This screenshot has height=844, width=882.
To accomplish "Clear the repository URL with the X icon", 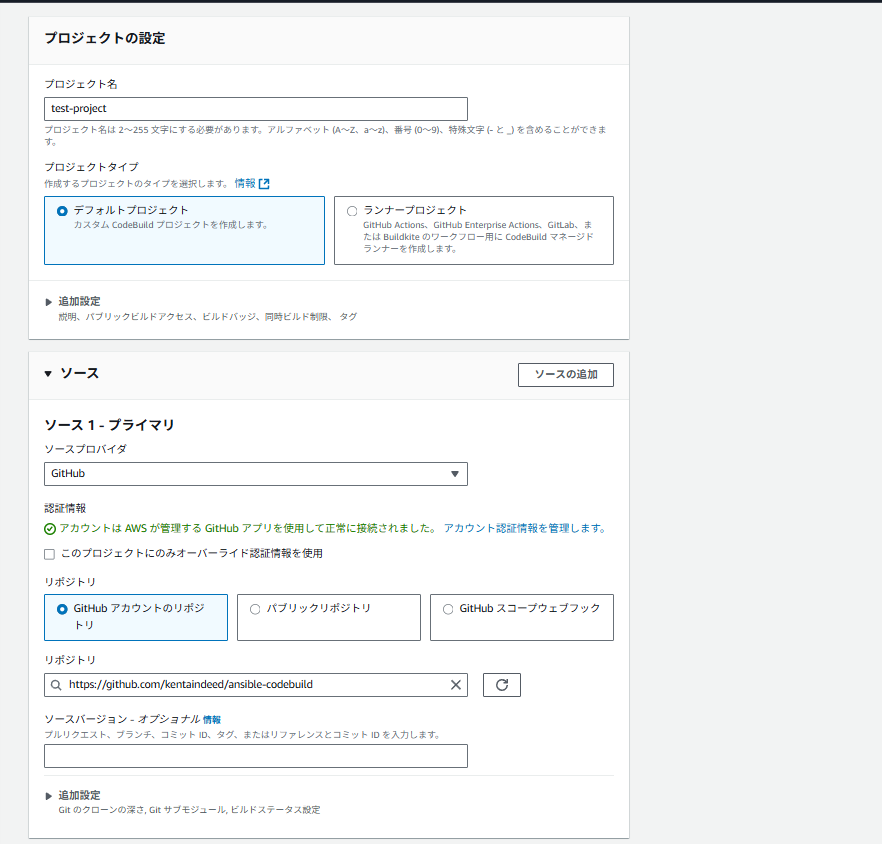I will (456, 685).
